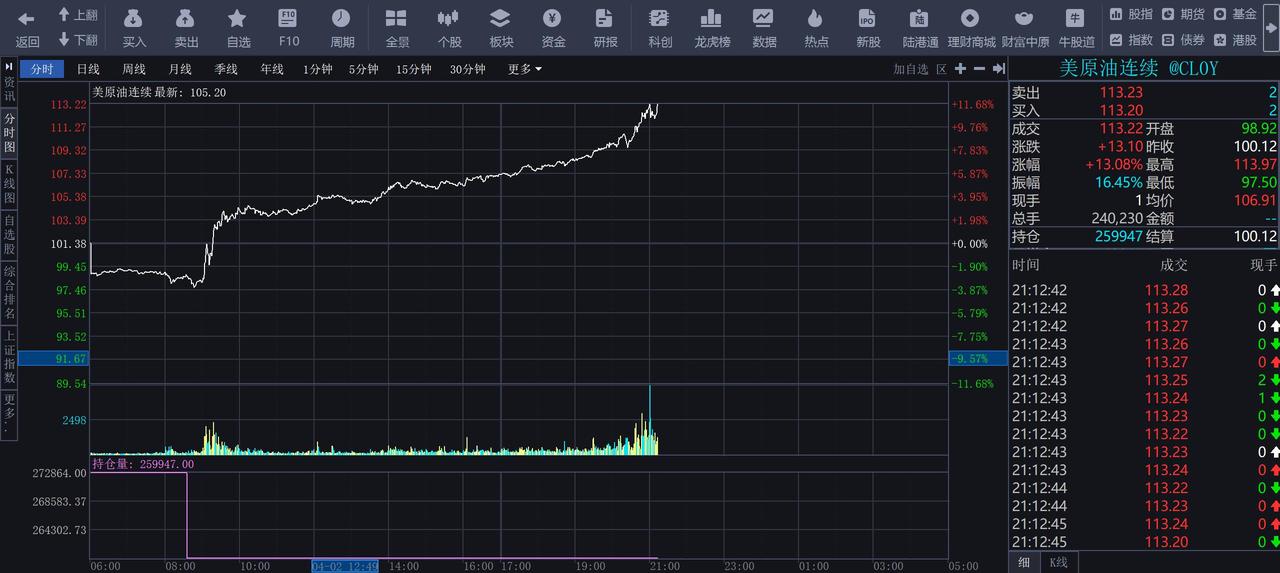Open the 周期 period clock icon
This screenshot has height=573, width=1280.
pyautogui.click(x=342, y=28)
